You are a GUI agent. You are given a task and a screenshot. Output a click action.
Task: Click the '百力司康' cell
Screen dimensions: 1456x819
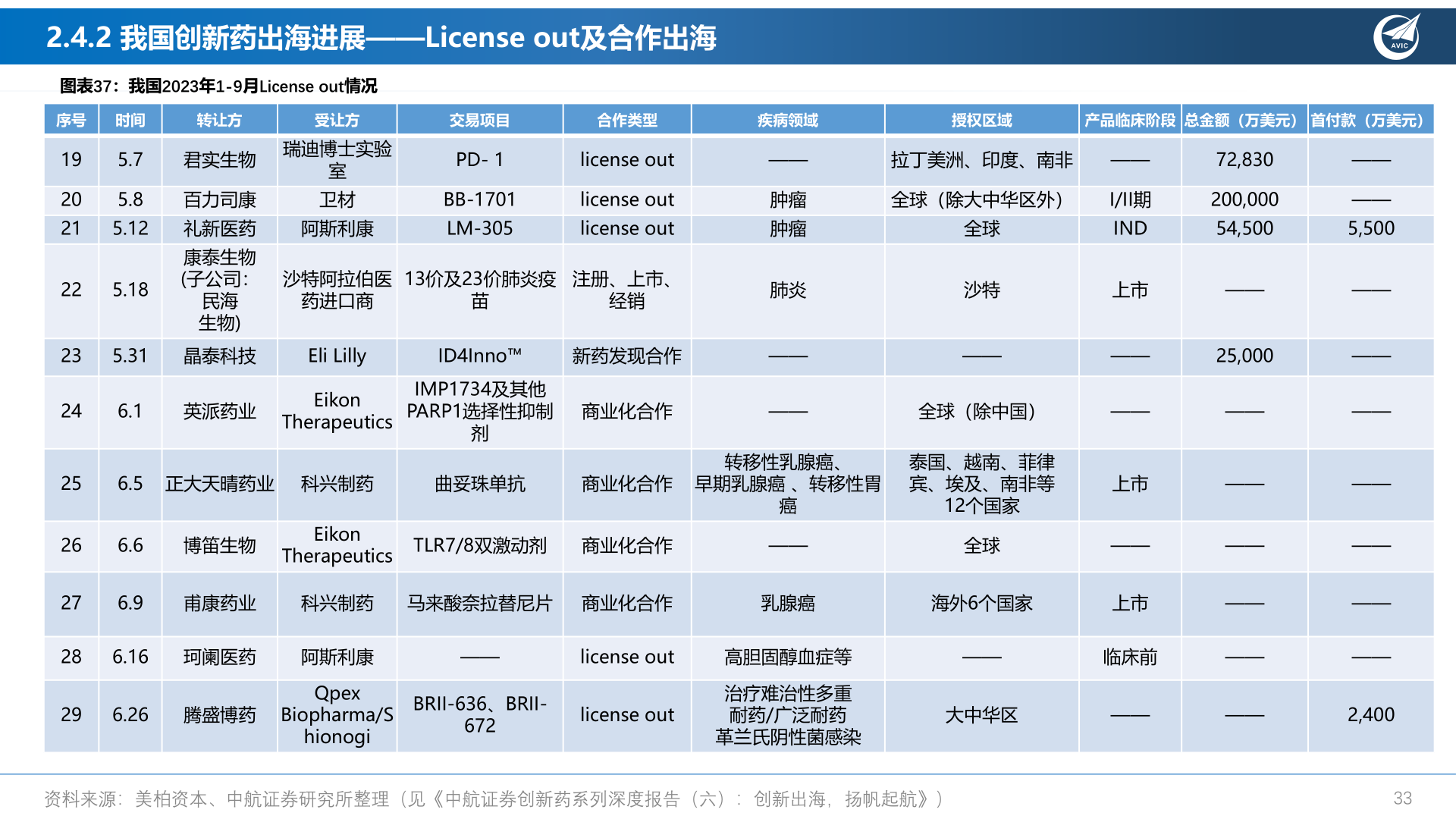219,199
